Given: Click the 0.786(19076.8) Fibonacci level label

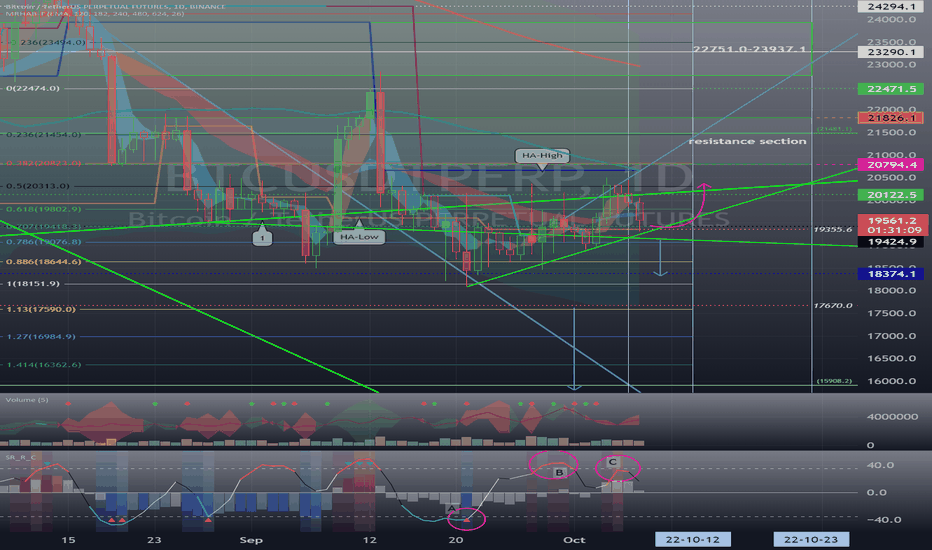Looking at the screenshot, I should 43,242.
